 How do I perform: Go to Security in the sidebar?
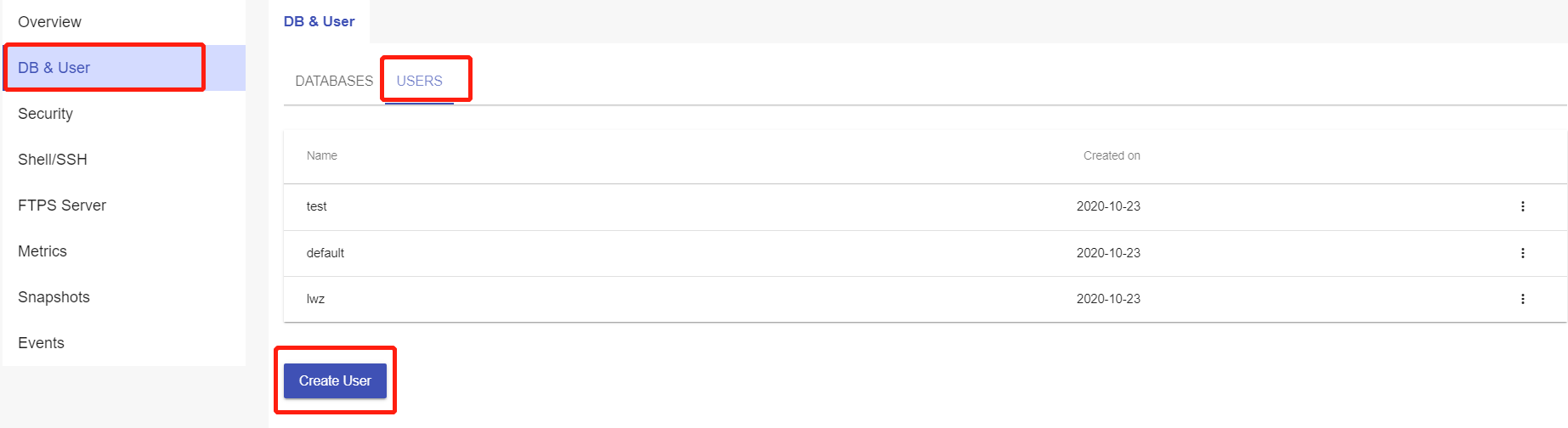click(x=45, y=114)
